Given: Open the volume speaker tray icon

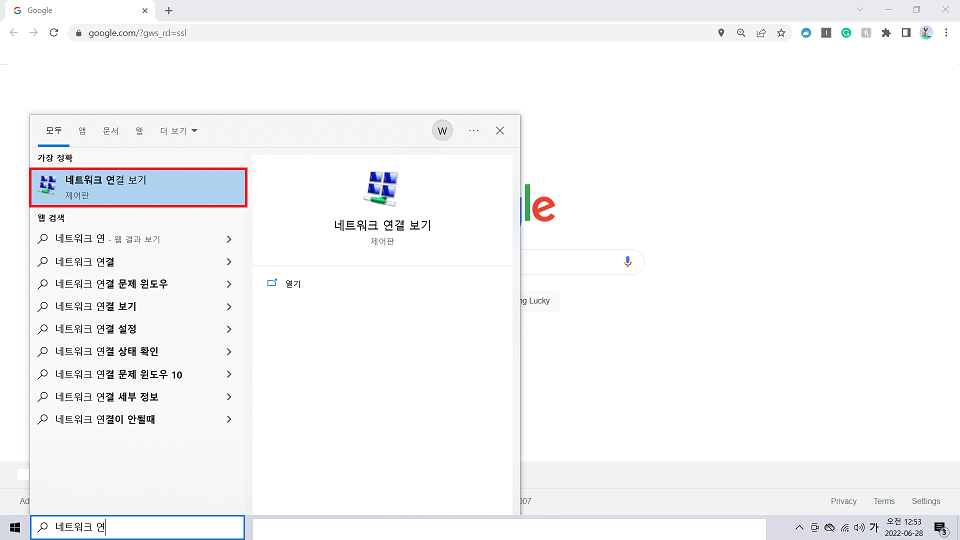Looking at the screenshot, I should click(x=860, y=528).
